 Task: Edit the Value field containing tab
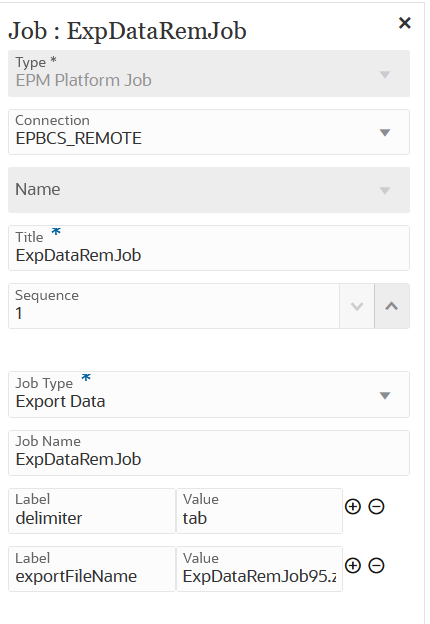(259, 511)
